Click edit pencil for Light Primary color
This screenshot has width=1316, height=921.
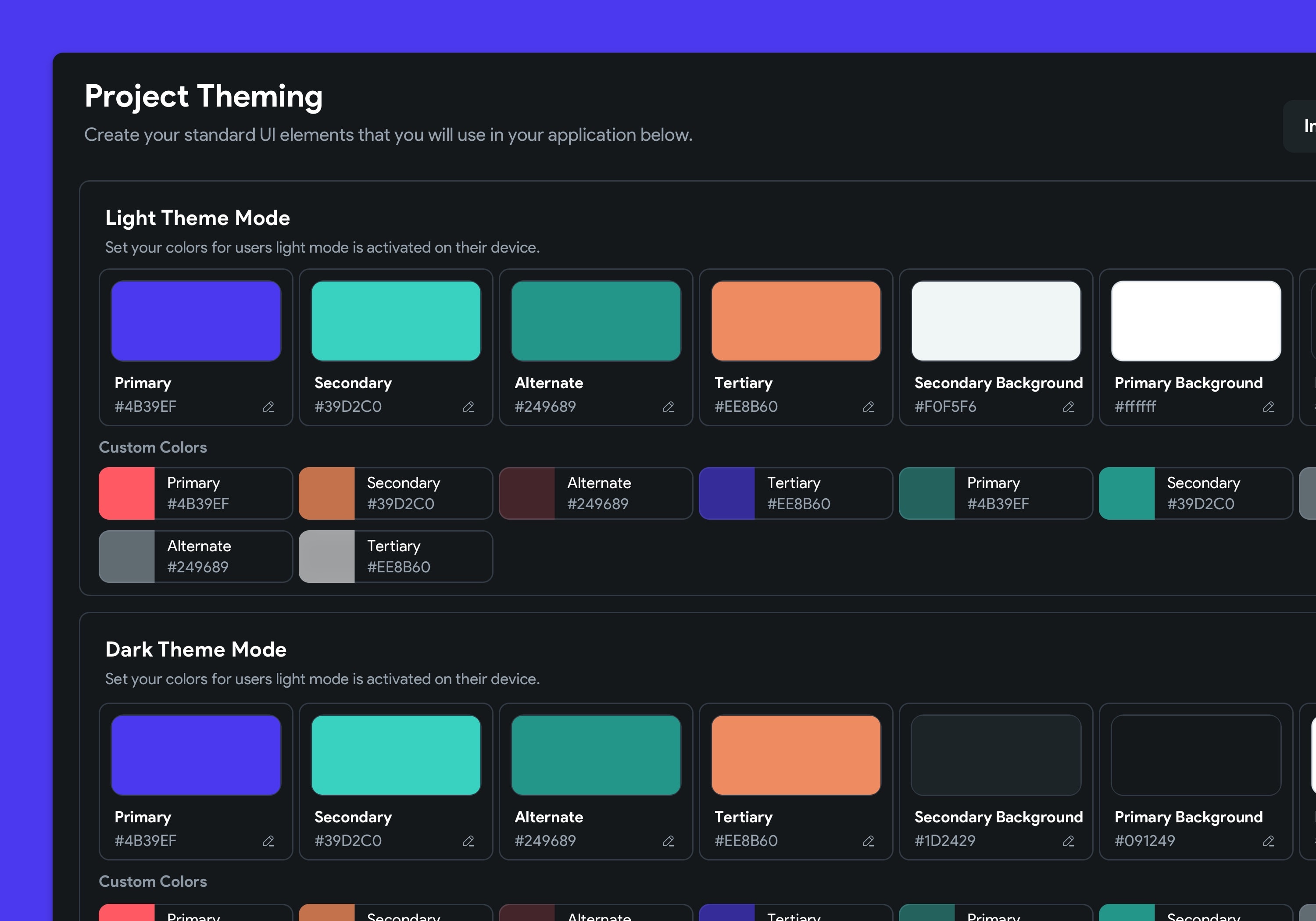pyautogui.click(x=268, y=407)
